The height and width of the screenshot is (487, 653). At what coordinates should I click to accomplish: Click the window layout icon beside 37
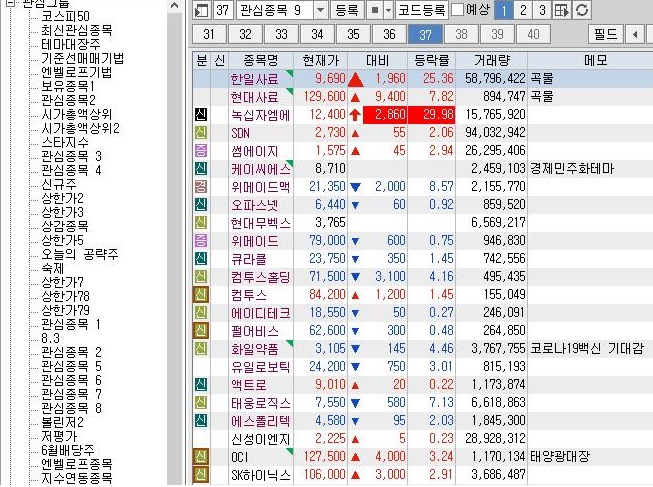pyautogui.click(x=202, y=10)
